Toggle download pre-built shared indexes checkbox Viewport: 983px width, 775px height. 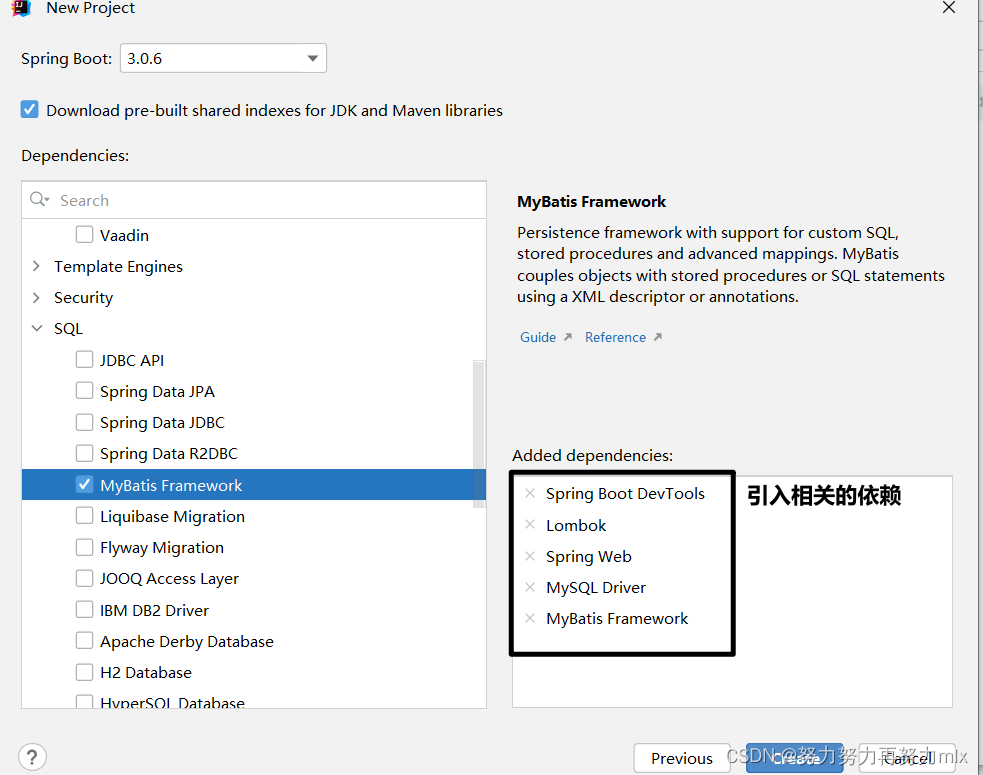pos(29,110)
